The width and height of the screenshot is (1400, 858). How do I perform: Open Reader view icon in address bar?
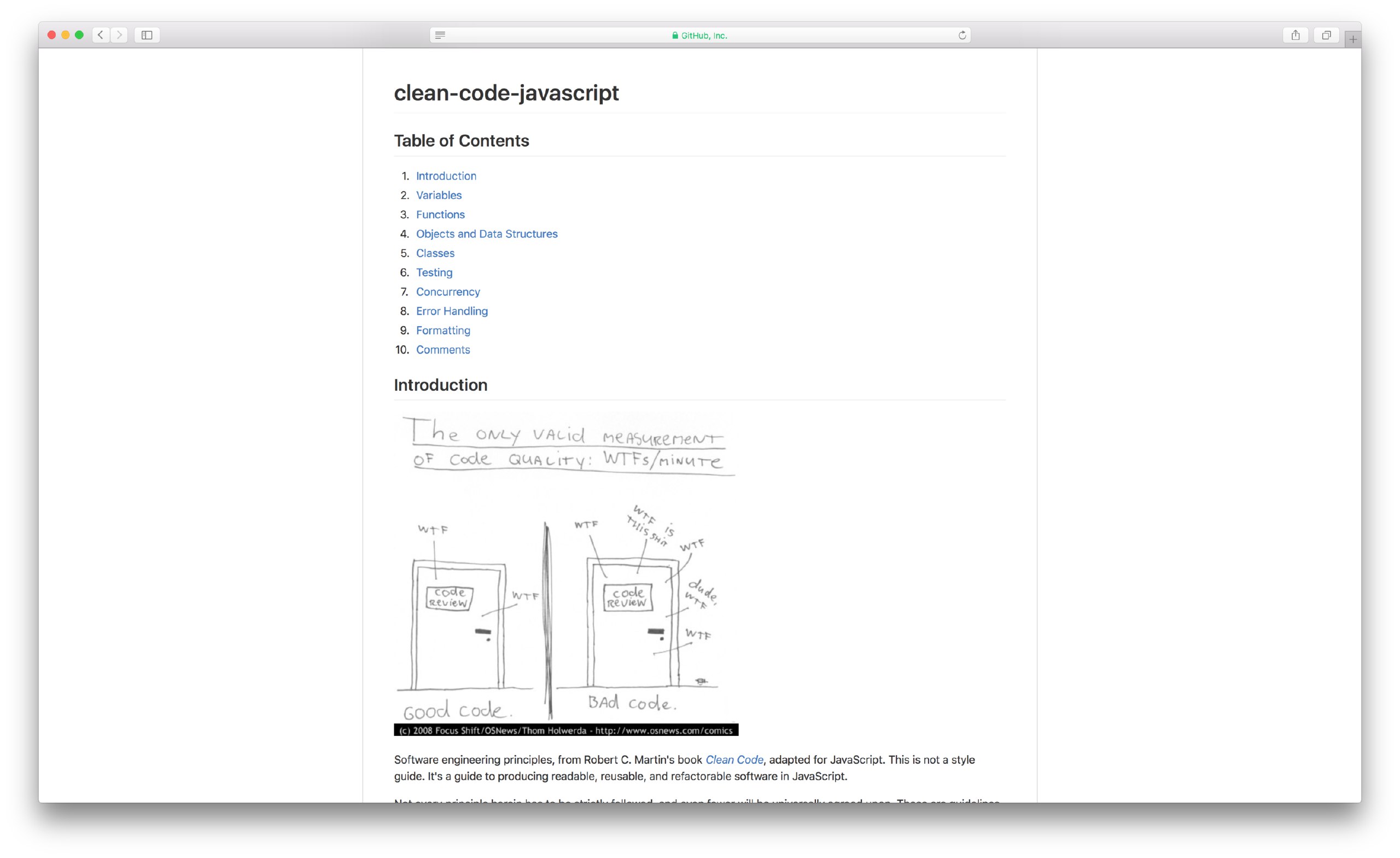(x=440, y=35)
